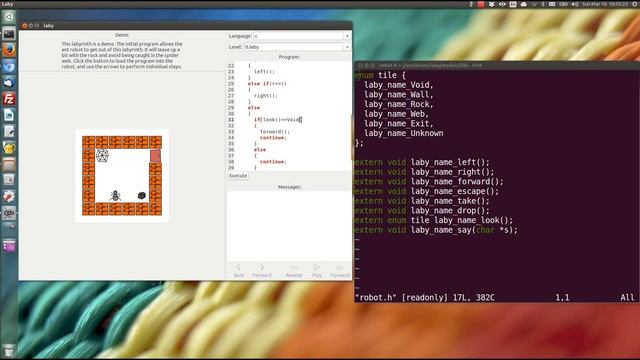Click continue; on line 34 of program

tap(273, 138)
